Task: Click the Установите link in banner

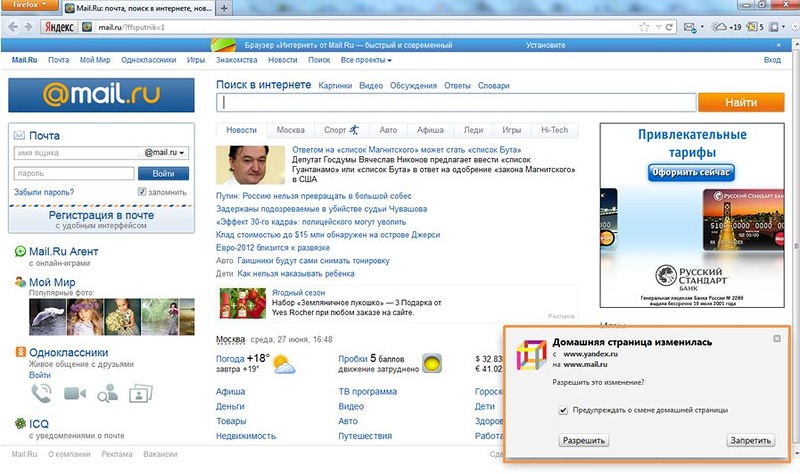Action: [545, 45]
